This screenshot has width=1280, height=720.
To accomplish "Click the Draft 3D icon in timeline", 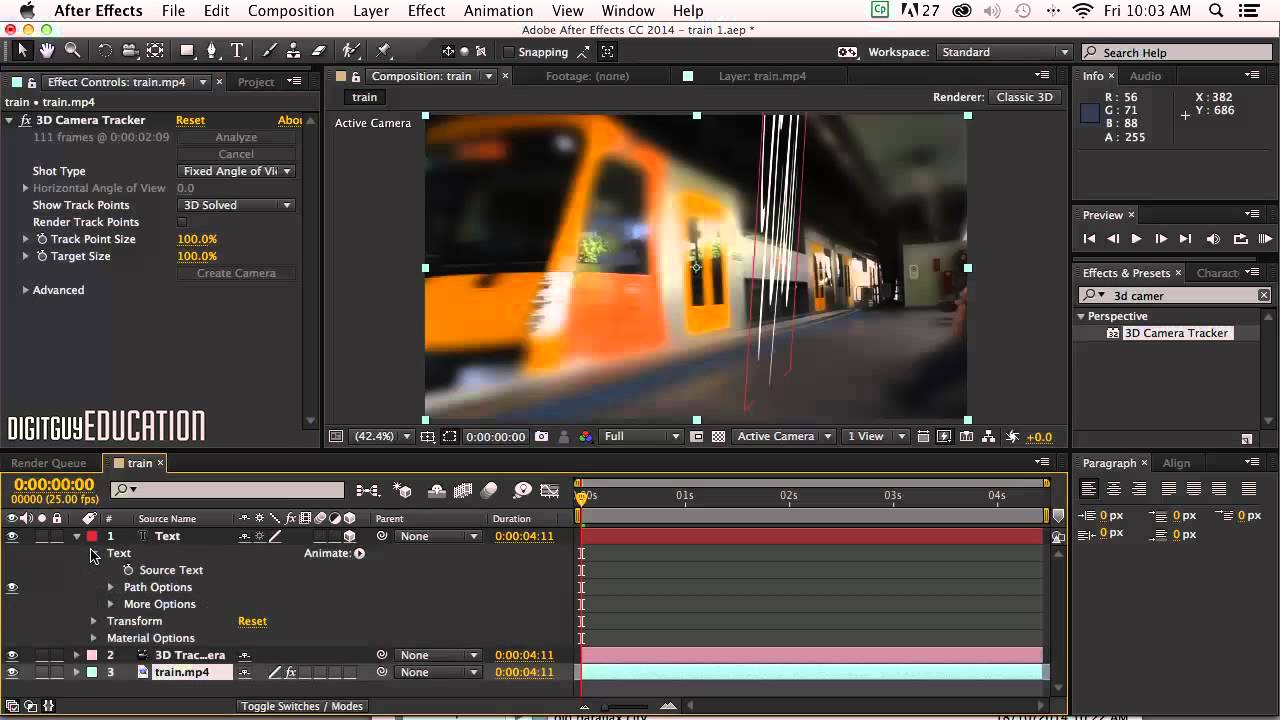I will (403, 490).
